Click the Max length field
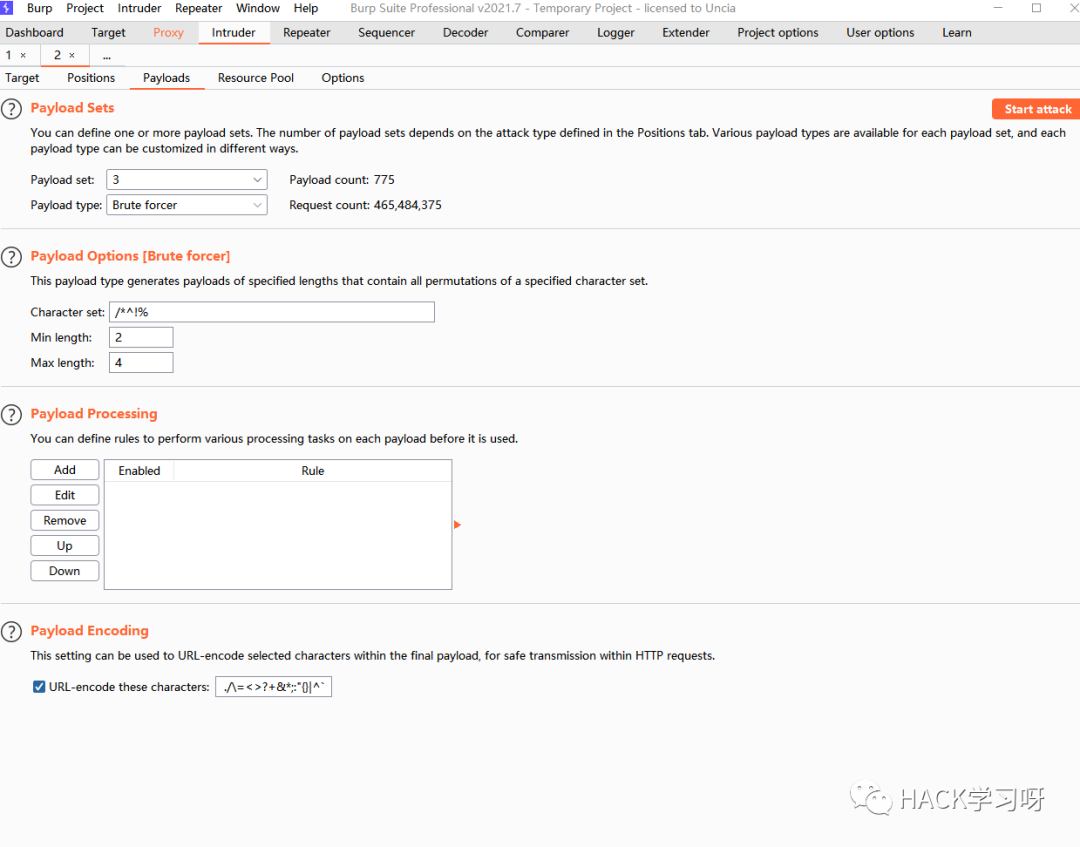 [141, 362]
